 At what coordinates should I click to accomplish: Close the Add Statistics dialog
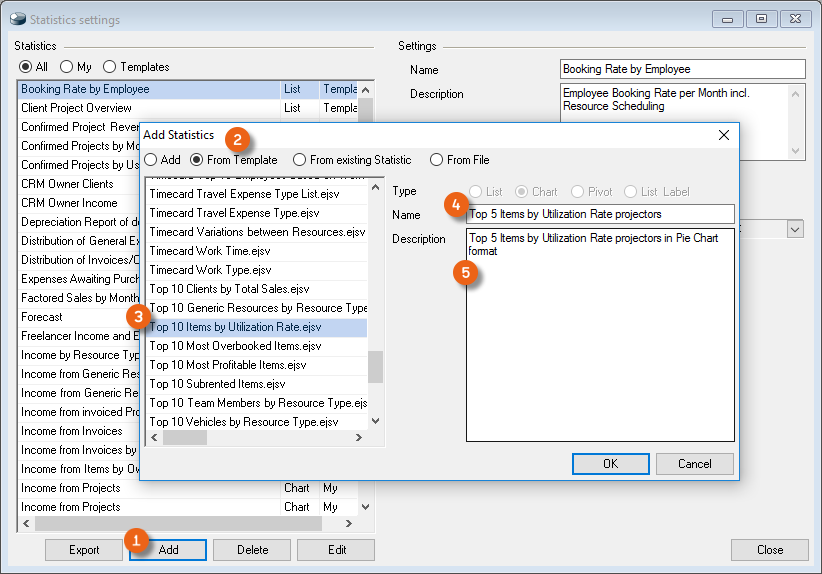pos(724,135)
